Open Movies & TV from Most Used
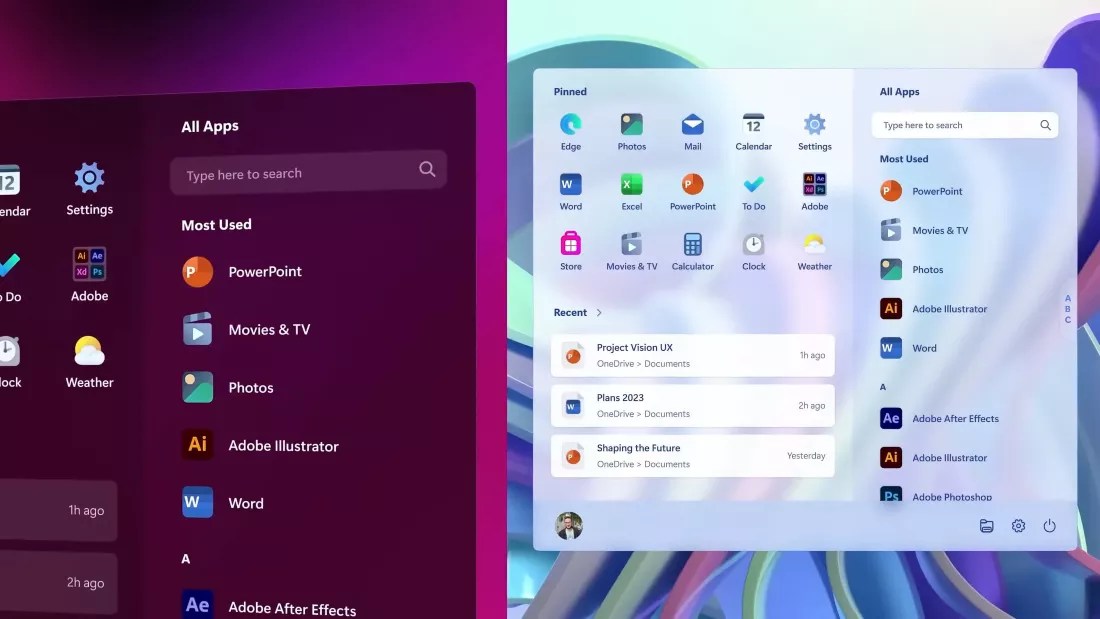This screenshot has width=1100, height=619. [x=937, y=230]
